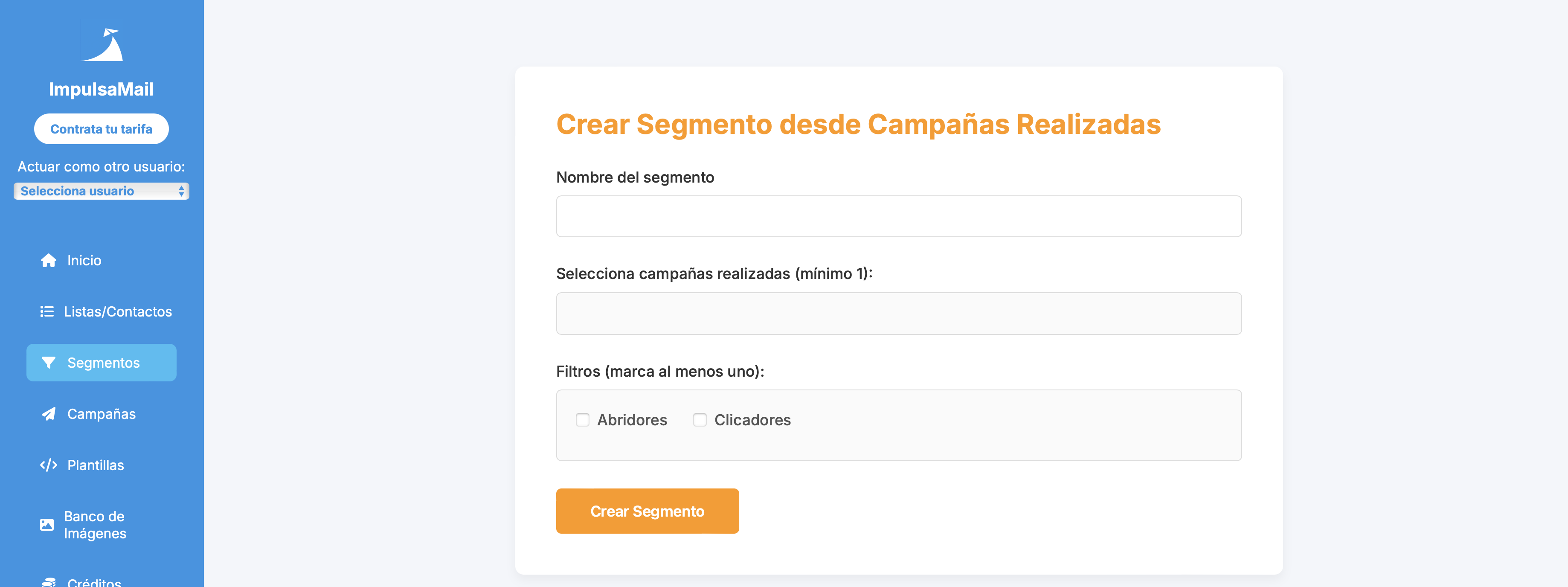Check the Clicadores filter checkbox
Viewport: 1568px width, 587px height.
[700, 420]
